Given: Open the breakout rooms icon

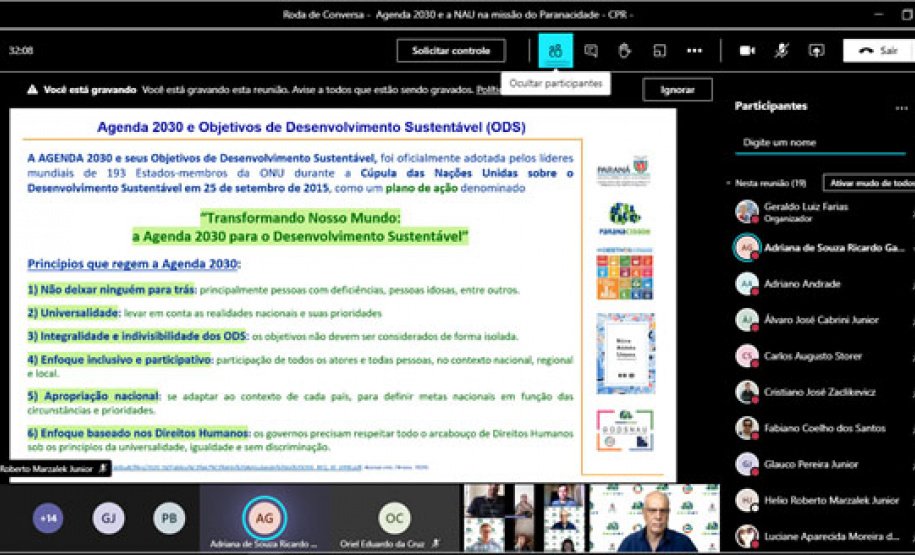Looking at the screenshot, I should point(659,50).
